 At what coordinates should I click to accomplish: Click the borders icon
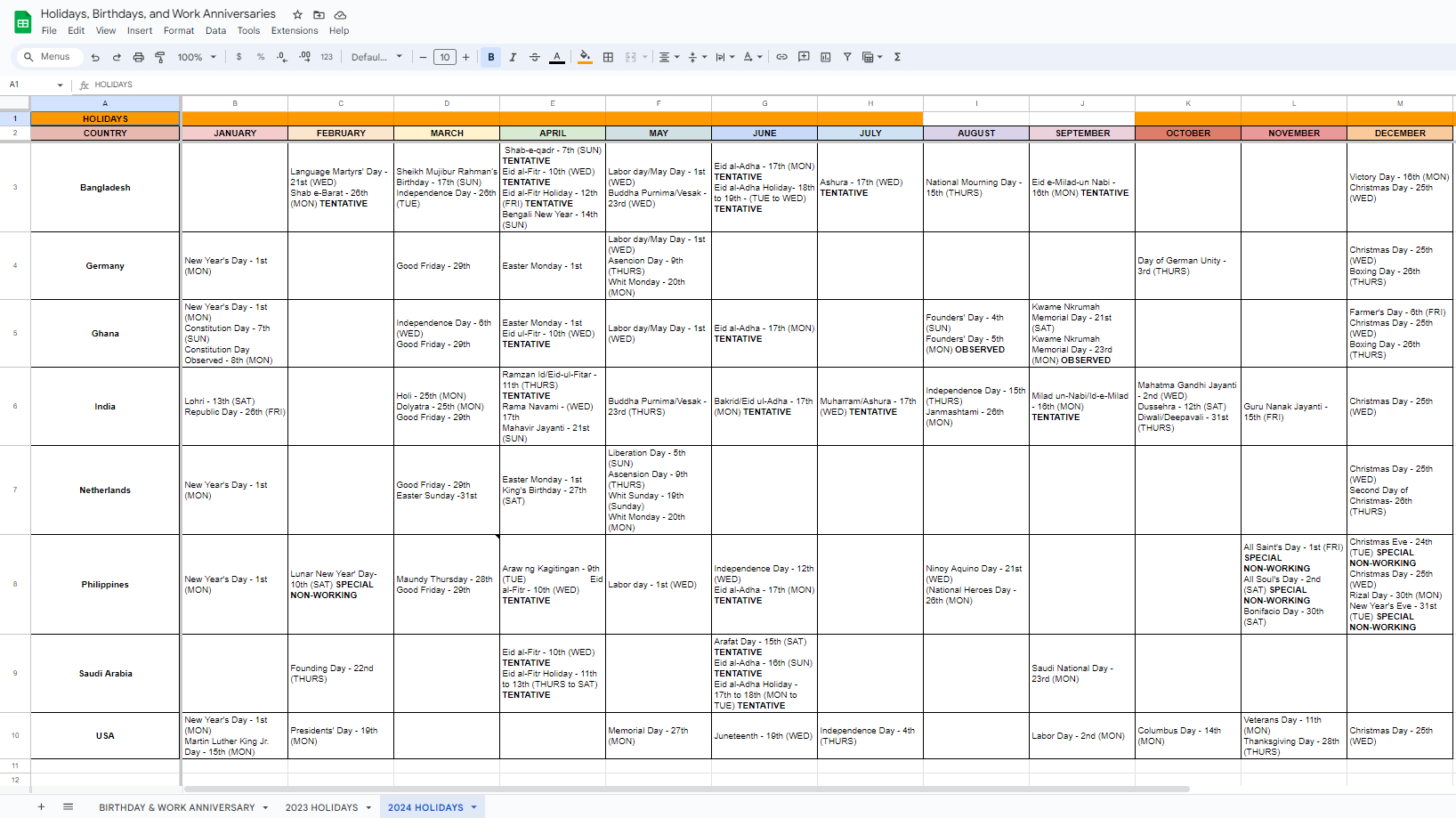[608, 57]
